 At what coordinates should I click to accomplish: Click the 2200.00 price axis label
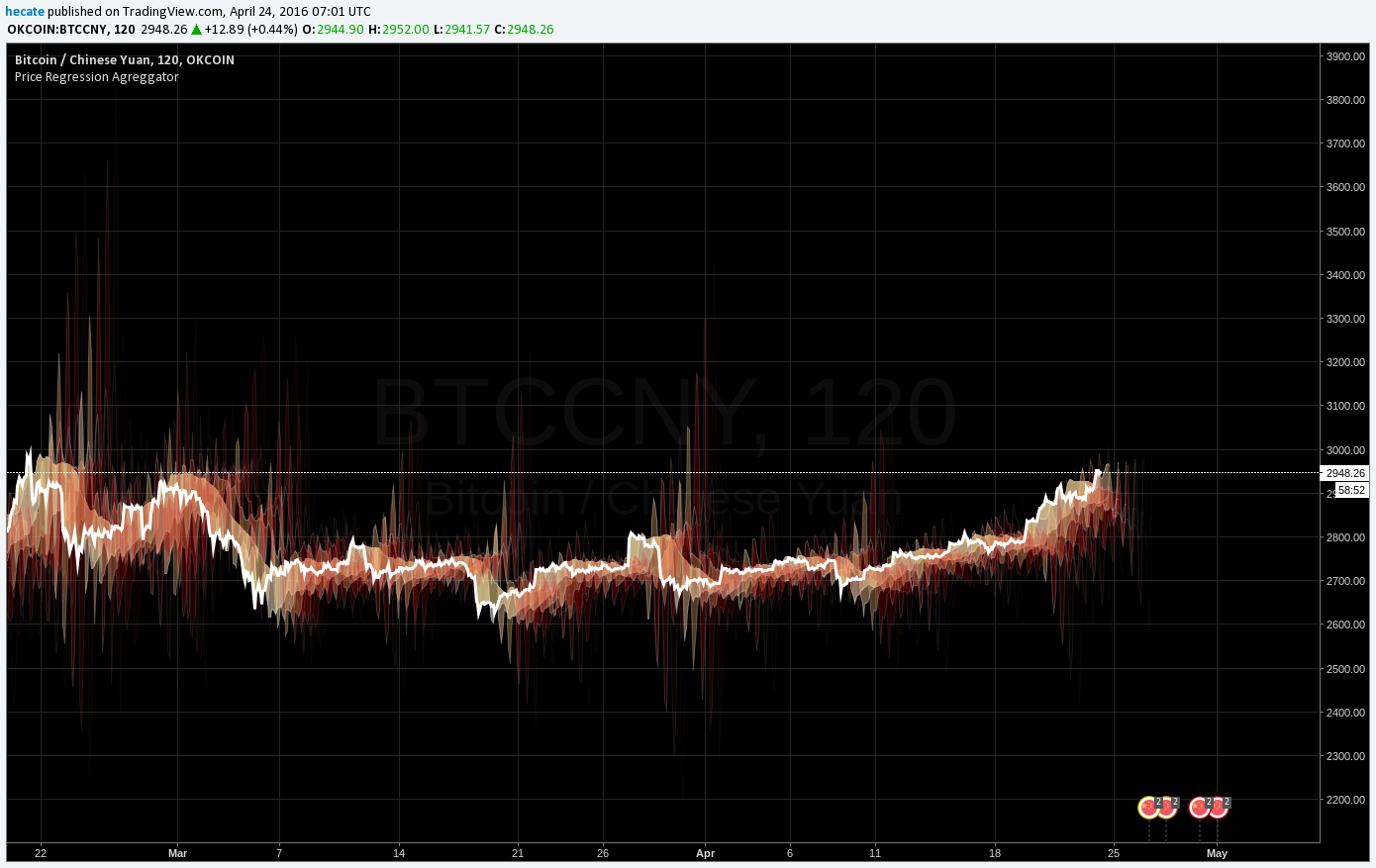[1346, 800]
